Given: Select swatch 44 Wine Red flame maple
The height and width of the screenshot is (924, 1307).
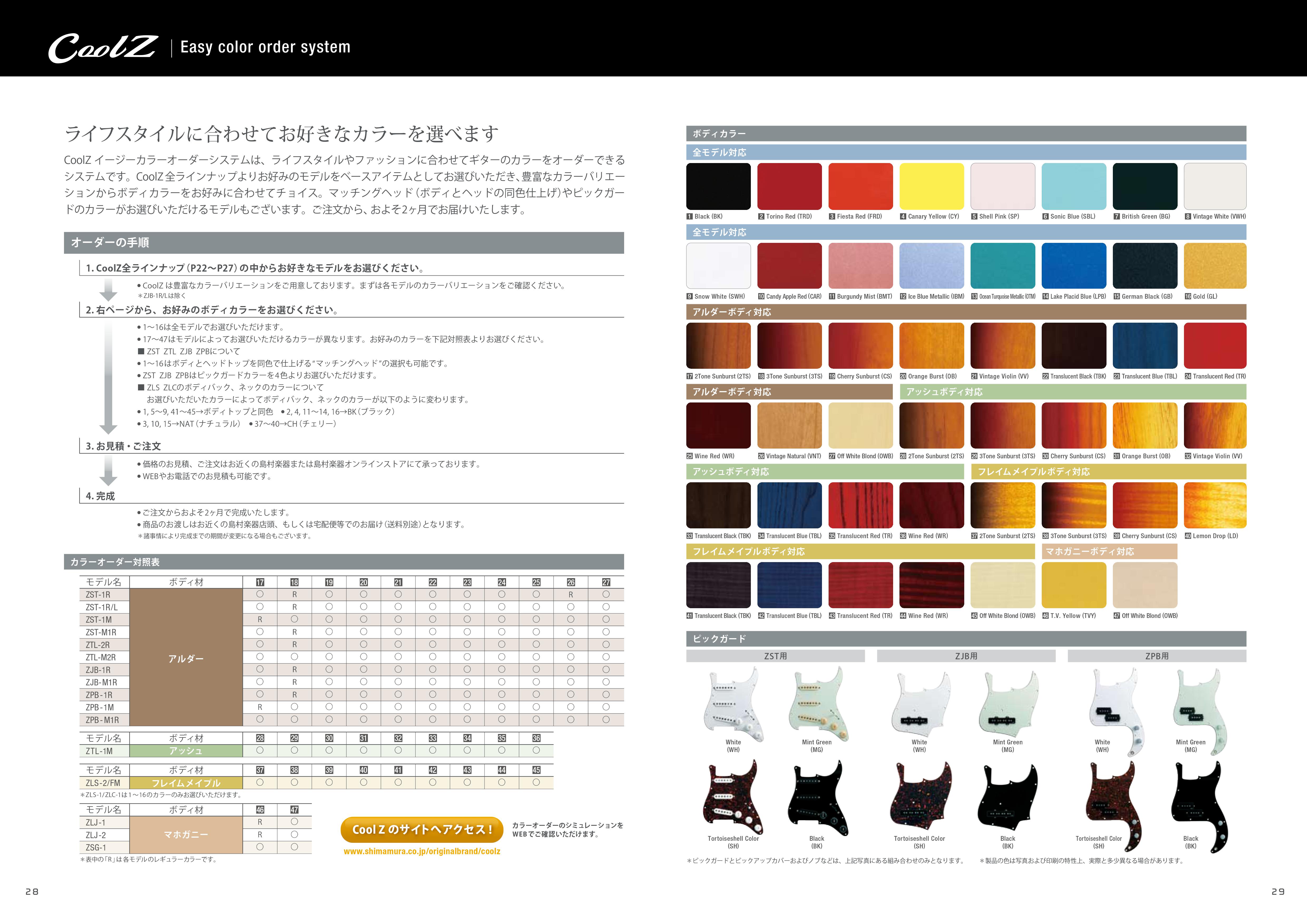Looking at the screenshot, I should point(932,585).
